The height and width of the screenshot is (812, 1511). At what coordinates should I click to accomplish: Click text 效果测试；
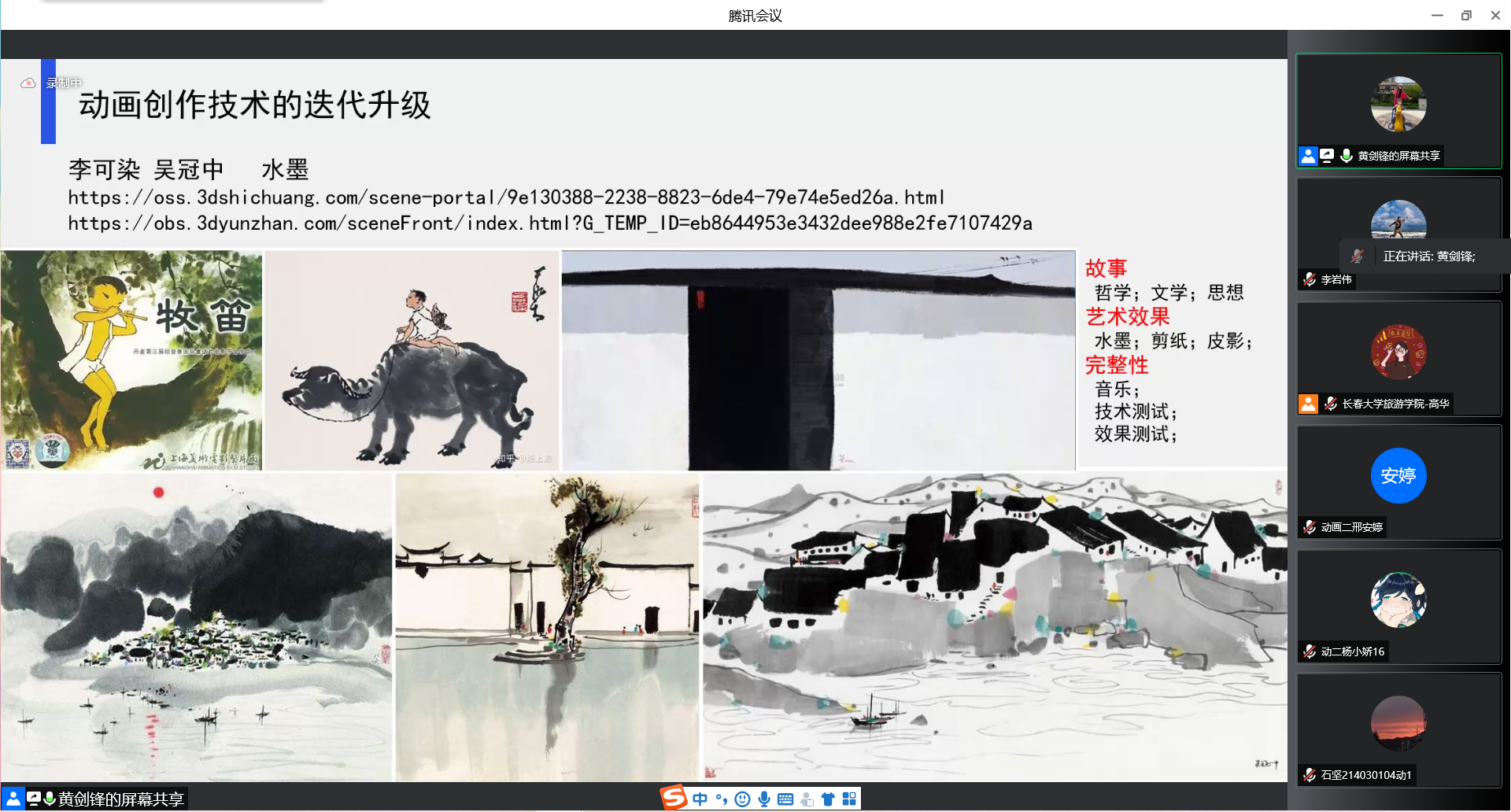point(1135,434)
